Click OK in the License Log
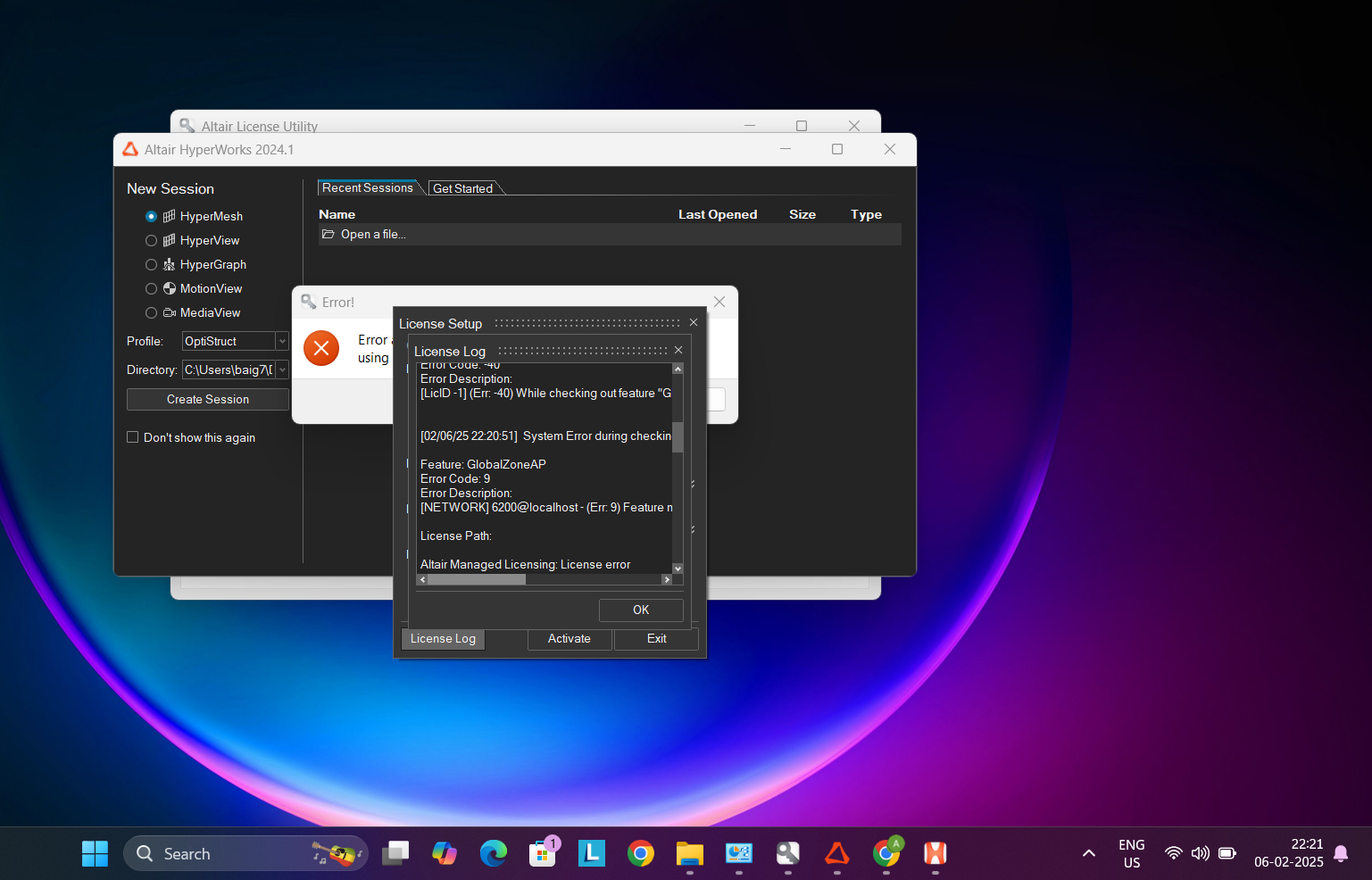 coord(641,610)
